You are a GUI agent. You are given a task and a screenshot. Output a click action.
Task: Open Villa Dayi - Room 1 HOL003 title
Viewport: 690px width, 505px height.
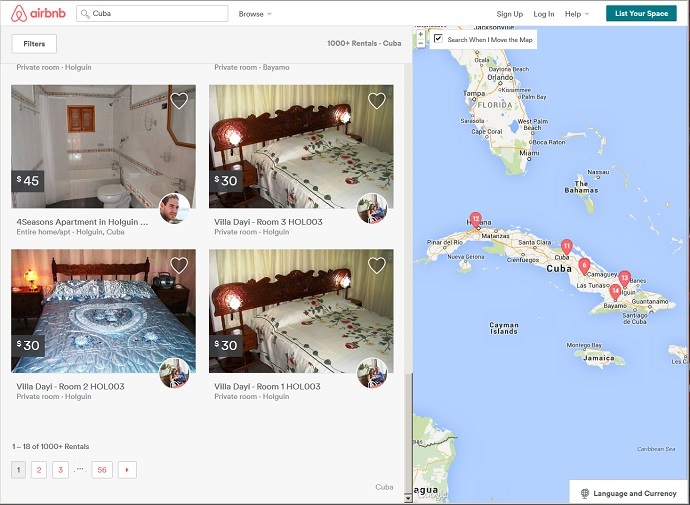(x=267, y=387)
